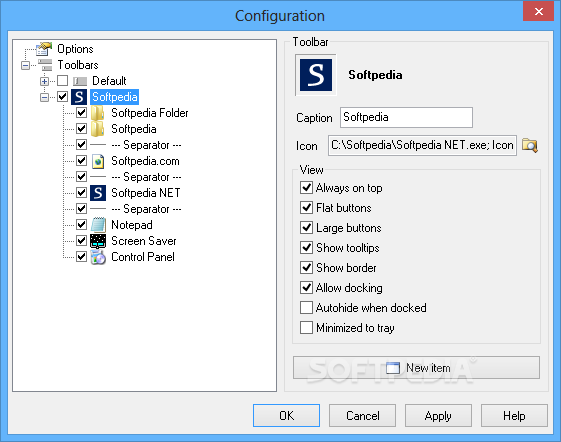Toggle the Flat buttons checkbox
The width and height of the screenshot is (561, 442).
(306, 207)
